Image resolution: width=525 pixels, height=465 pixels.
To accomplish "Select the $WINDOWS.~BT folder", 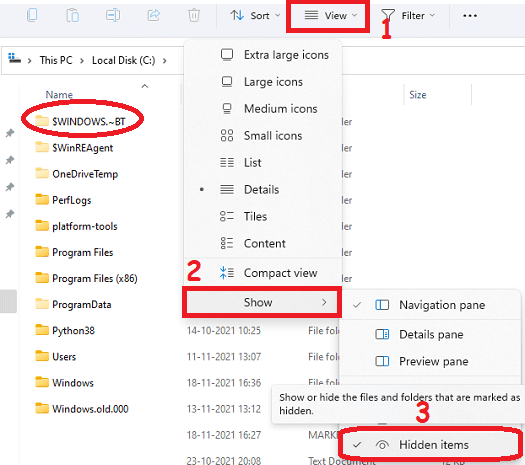I will coord(80,121).
